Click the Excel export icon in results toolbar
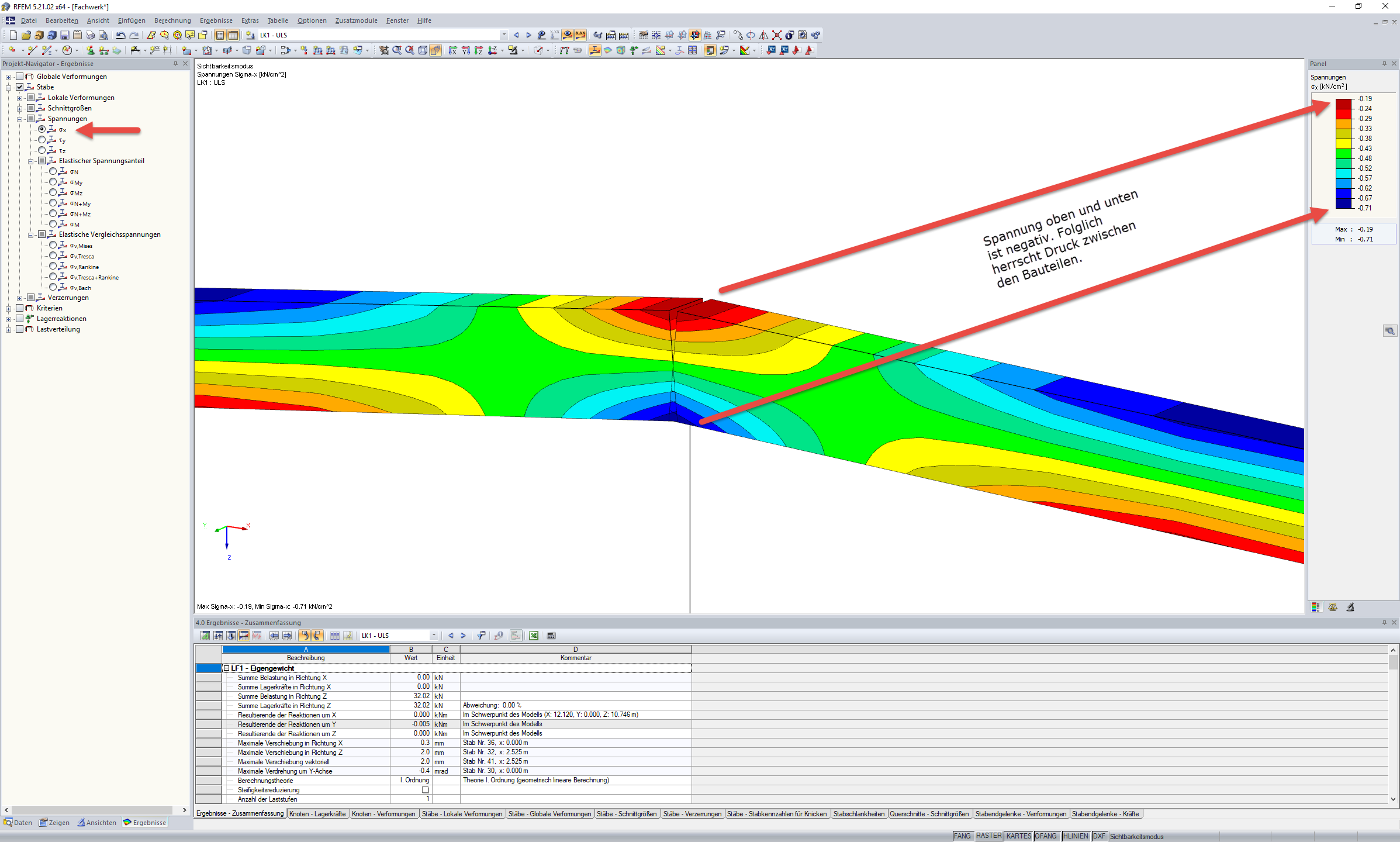 [x=533, y=636]
